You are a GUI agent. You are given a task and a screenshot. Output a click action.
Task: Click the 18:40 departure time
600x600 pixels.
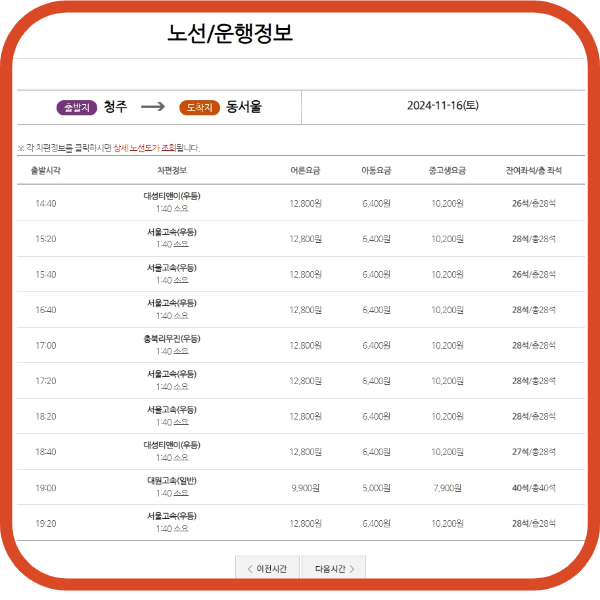point(46,452)
